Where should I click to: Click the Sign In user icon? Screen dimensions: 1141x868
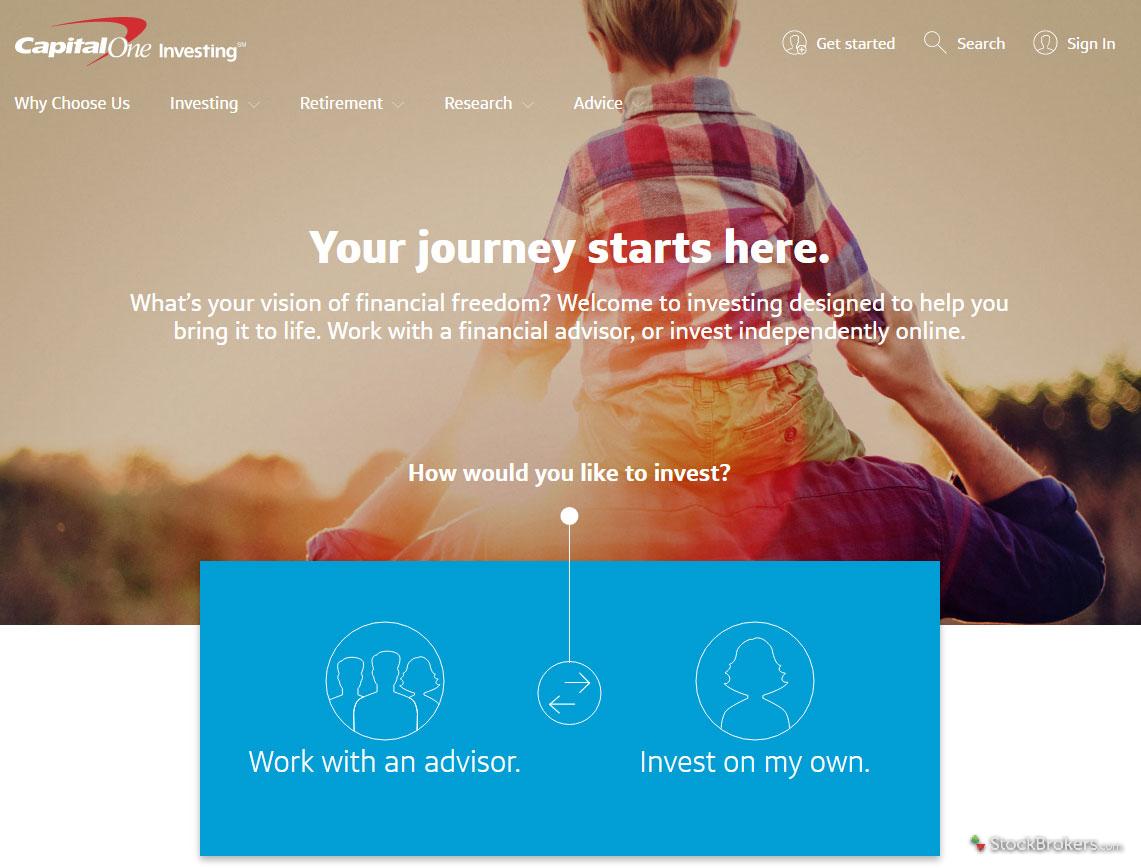coord(1045,43)
